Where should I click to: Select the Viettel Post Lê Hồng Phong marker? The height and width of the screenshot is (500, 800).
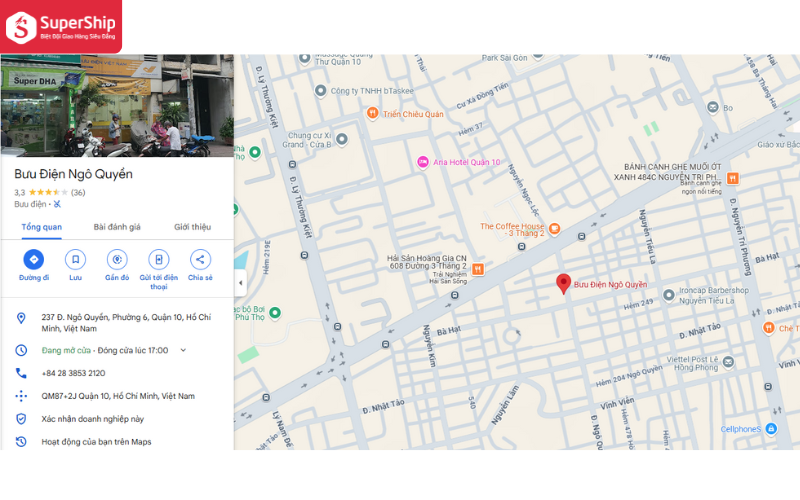tap(729, 362)
